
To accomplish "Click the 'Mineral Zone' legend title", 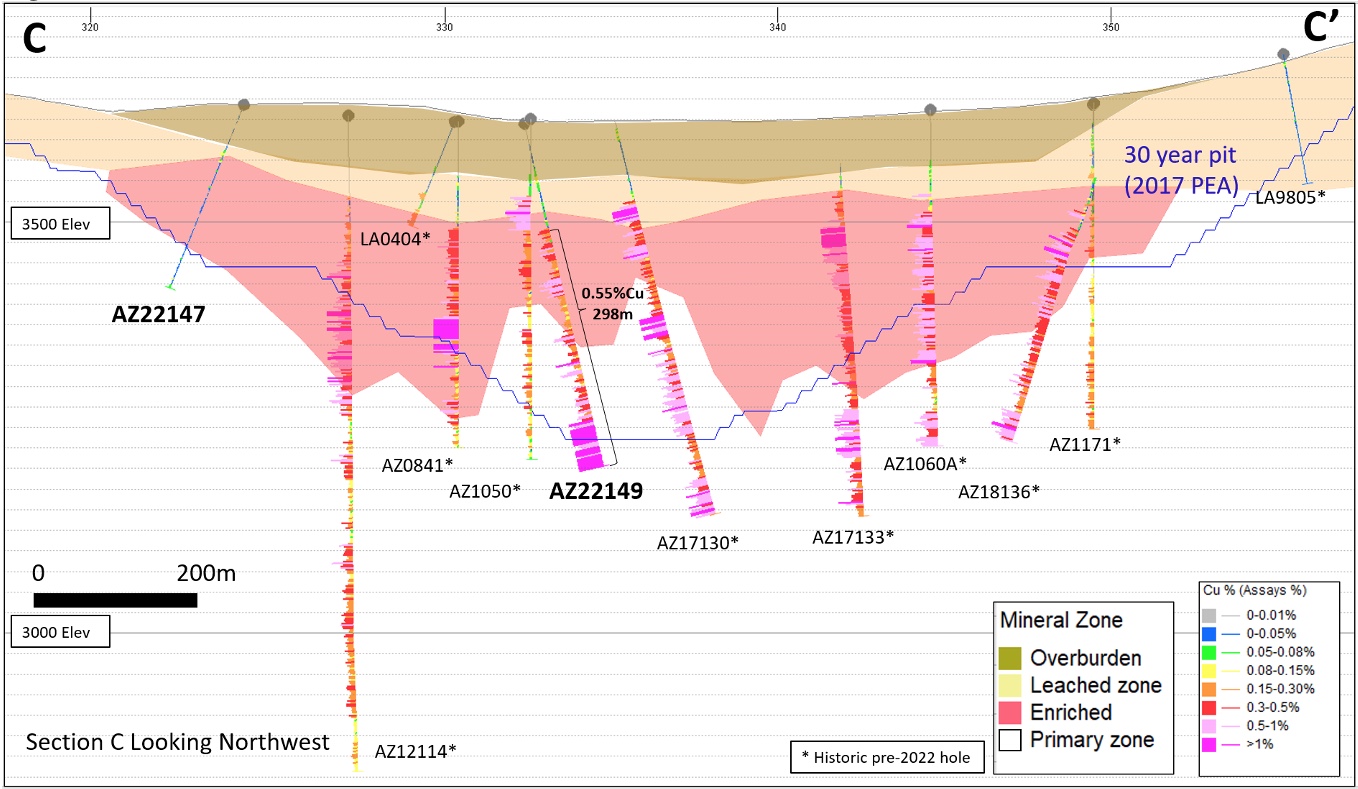I will tap(1061, 620).
